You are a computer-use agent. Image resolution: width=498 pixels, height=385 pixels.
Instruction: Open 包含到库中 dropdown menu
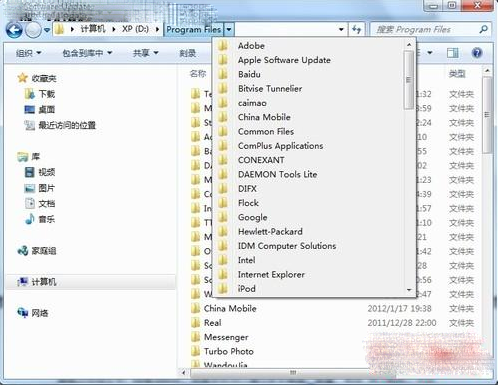point(87,53)
